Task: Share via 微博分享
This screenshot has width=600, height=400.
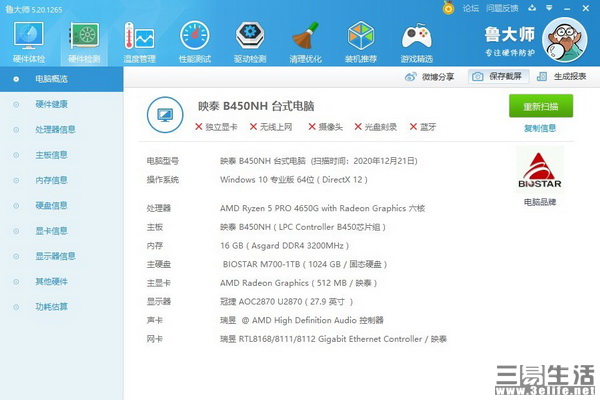Action: pos(438,77)
